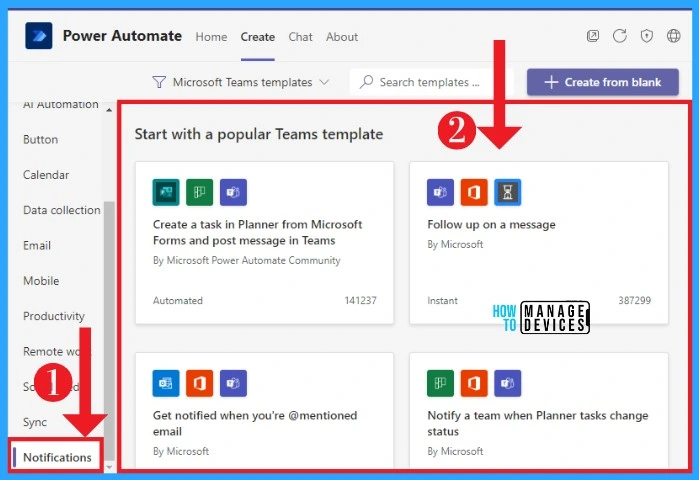This screenshot has width=699, height=480.
Task: Select the Sync category
Action: 35,422
